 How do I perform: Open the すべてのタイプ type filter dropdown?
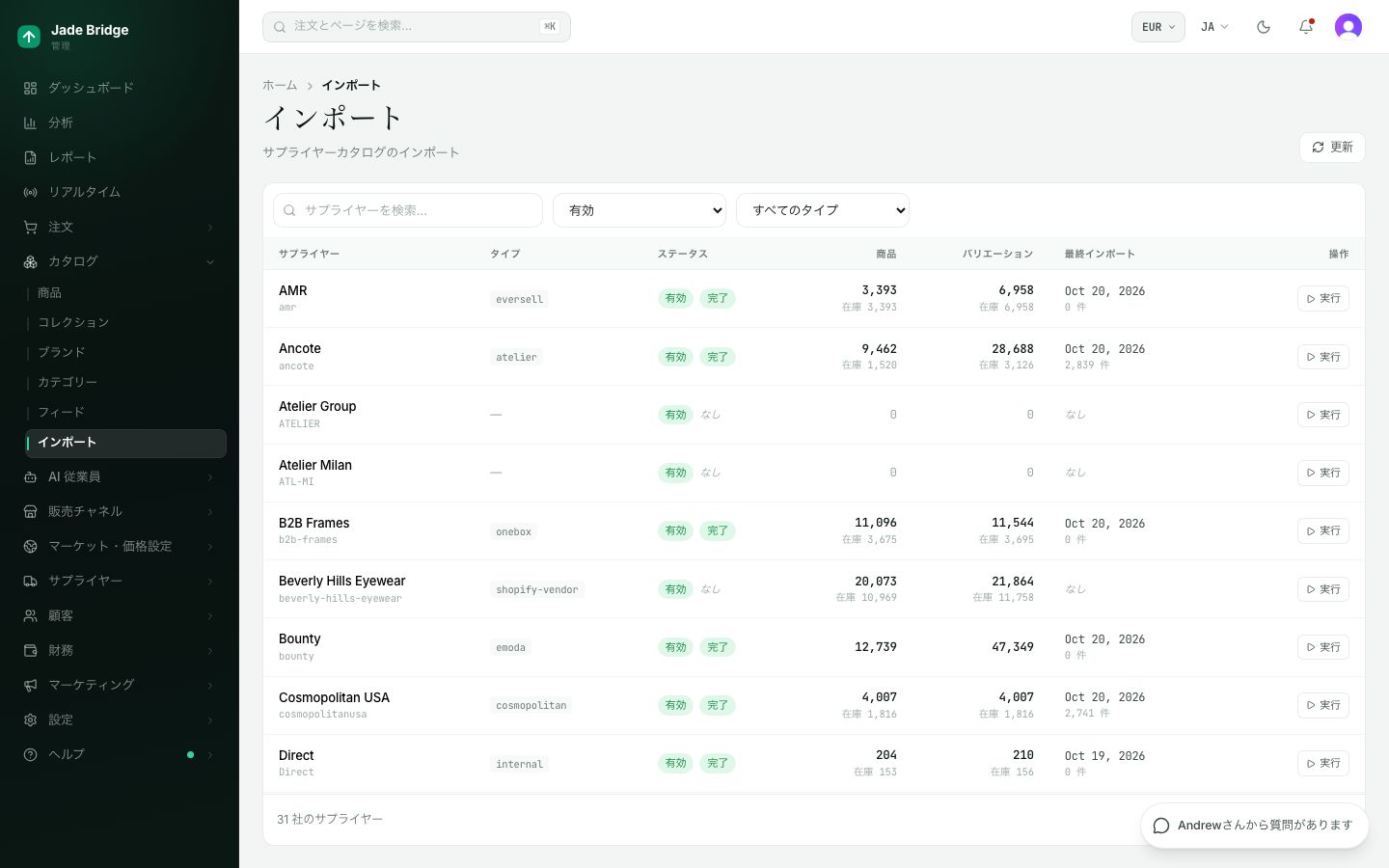click(x=823, y=210)
